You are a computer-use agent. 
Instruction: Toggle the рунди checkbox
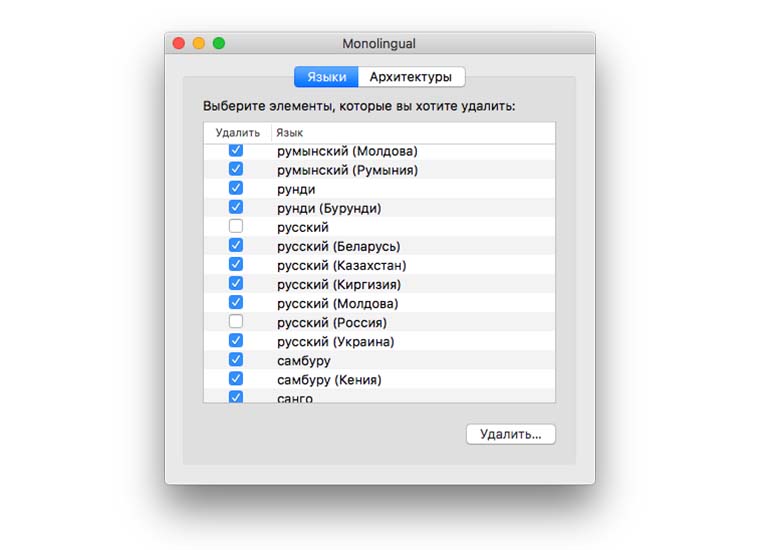click(x=236, y=189)
